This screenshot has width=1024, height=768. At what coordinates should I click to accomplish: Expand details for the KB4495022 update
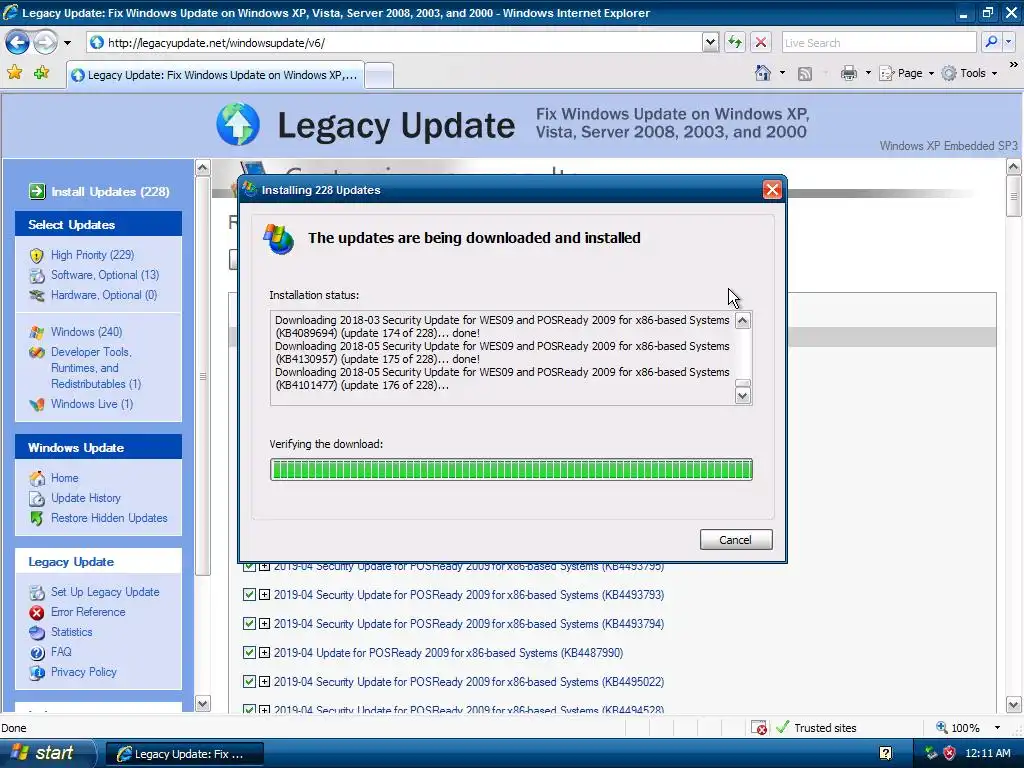pyautogui.click(x=264, y=682)
